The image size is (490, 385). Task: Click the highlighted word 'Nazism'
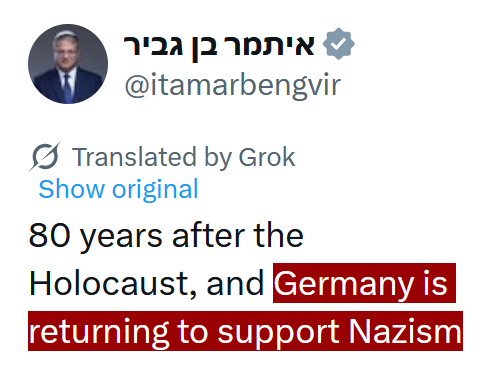click(405, 331)
